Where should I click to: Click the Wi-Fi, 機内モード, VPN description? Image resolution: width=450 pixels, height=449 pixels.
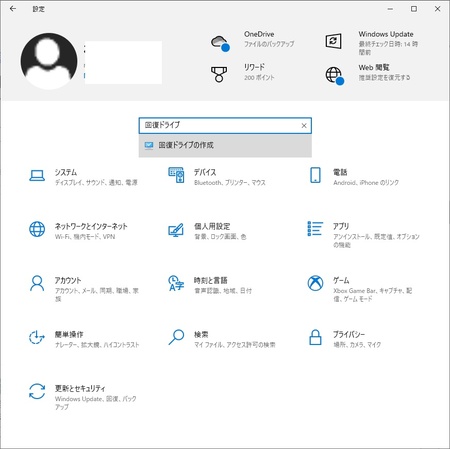85,237
